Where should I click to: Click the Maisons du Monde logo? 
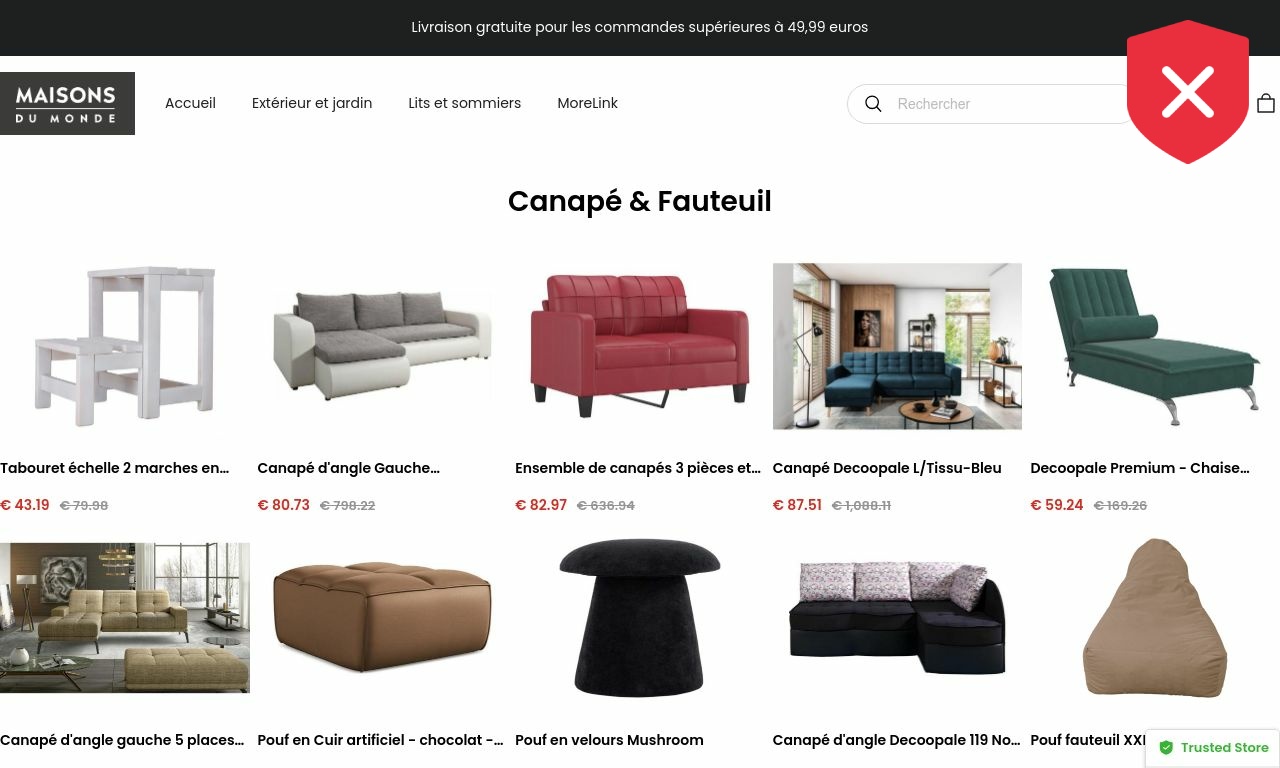[67, 103]
